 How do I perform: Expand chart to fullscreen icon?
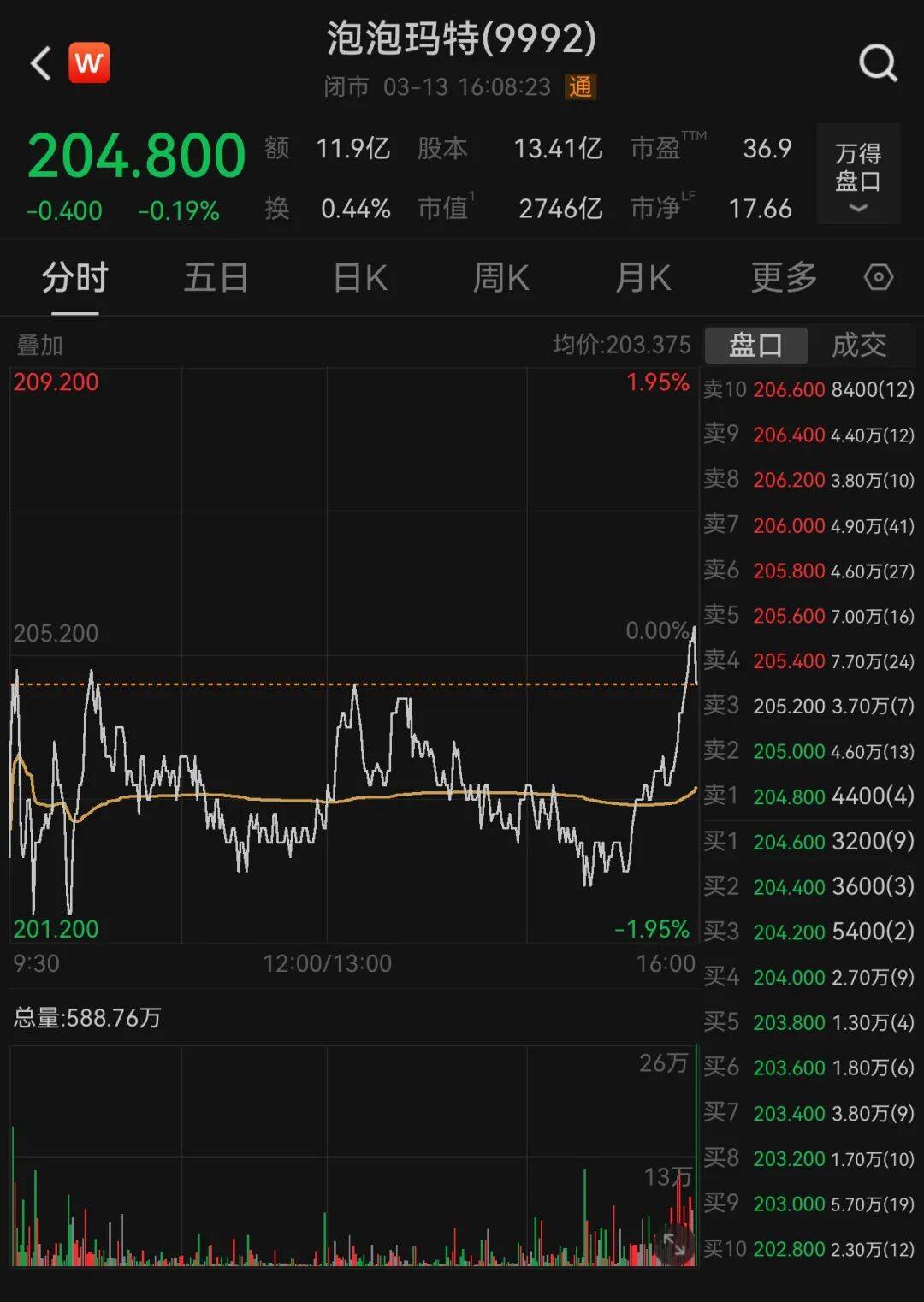click(x=674, y=1243)
